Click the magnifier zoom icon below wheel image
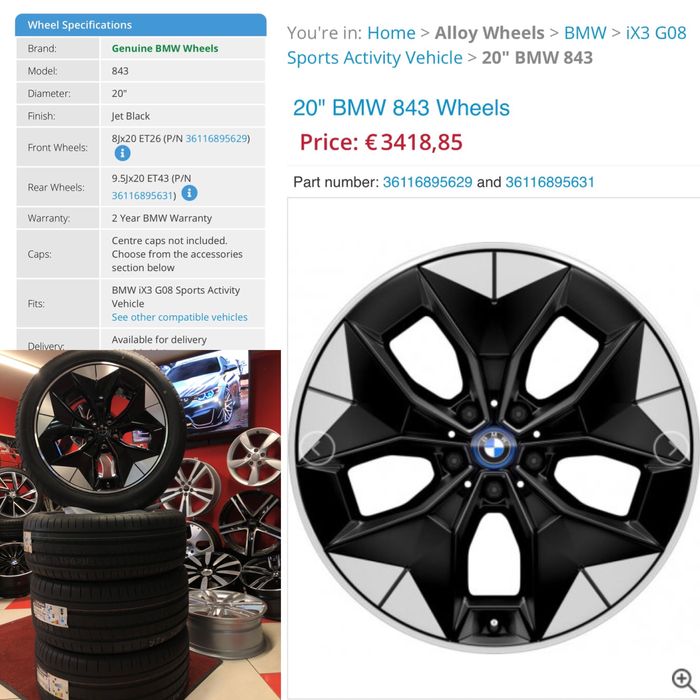 (x=683, y=679)
